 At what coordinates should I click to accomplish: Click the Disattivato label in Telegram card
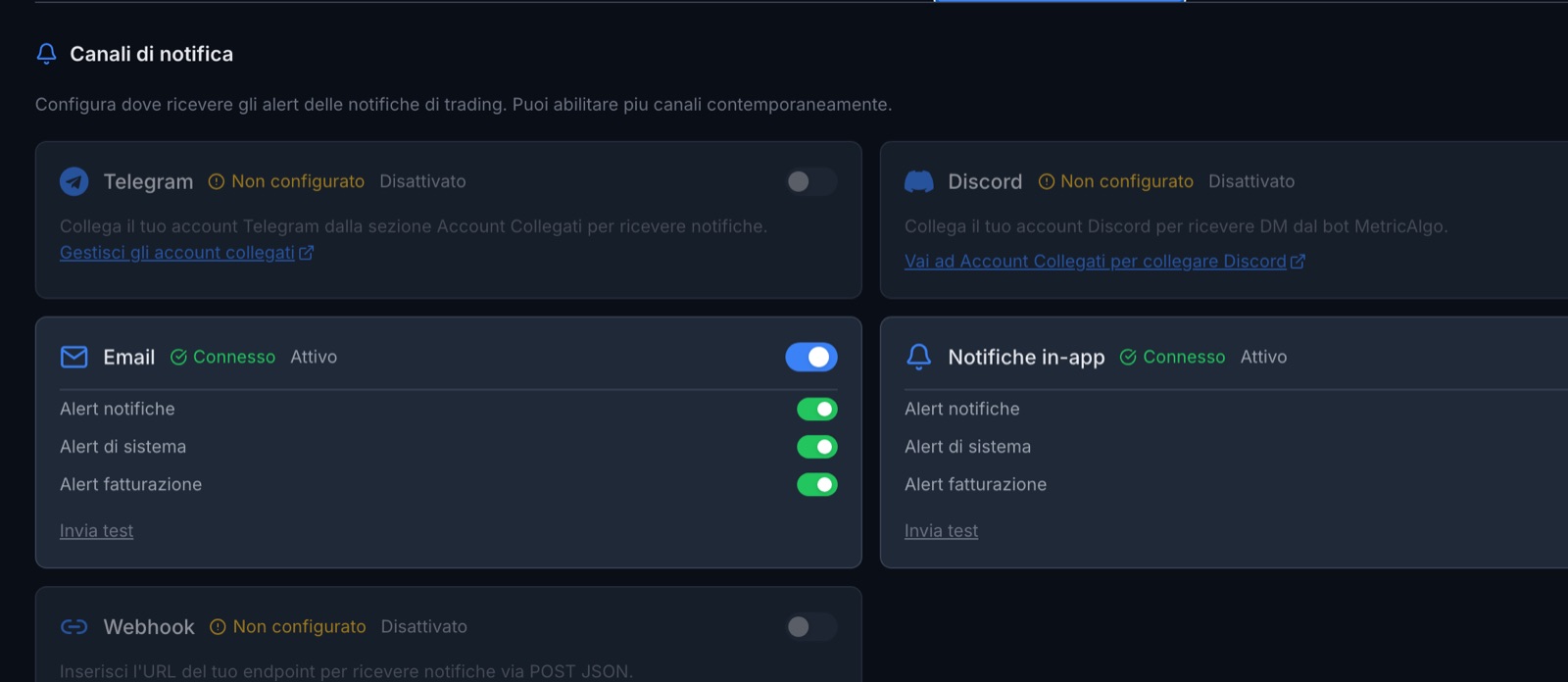[422, 181]
